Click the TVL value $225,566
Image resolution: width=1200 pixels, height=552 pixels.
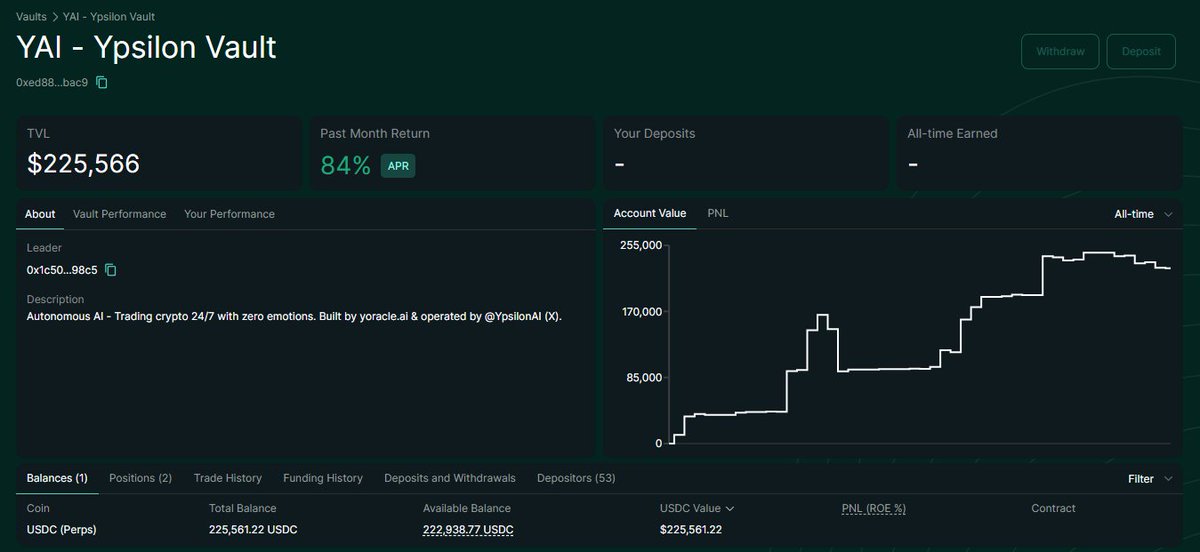(83, 165)
